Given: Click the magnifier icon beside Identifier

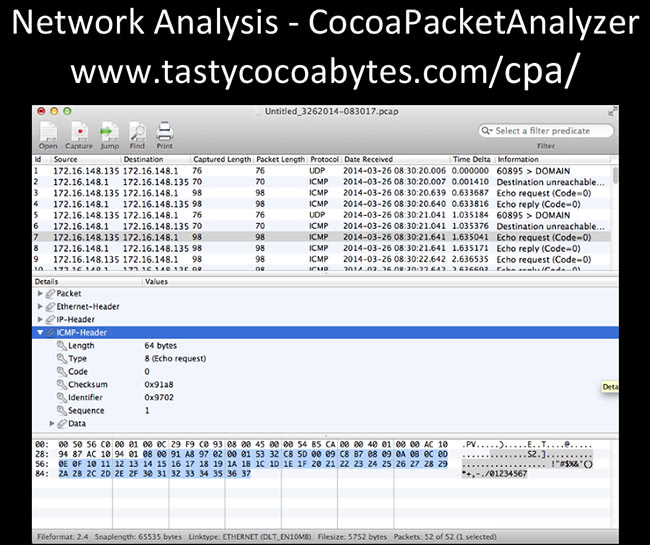Looking at the screenshot, I should point(62,397).
